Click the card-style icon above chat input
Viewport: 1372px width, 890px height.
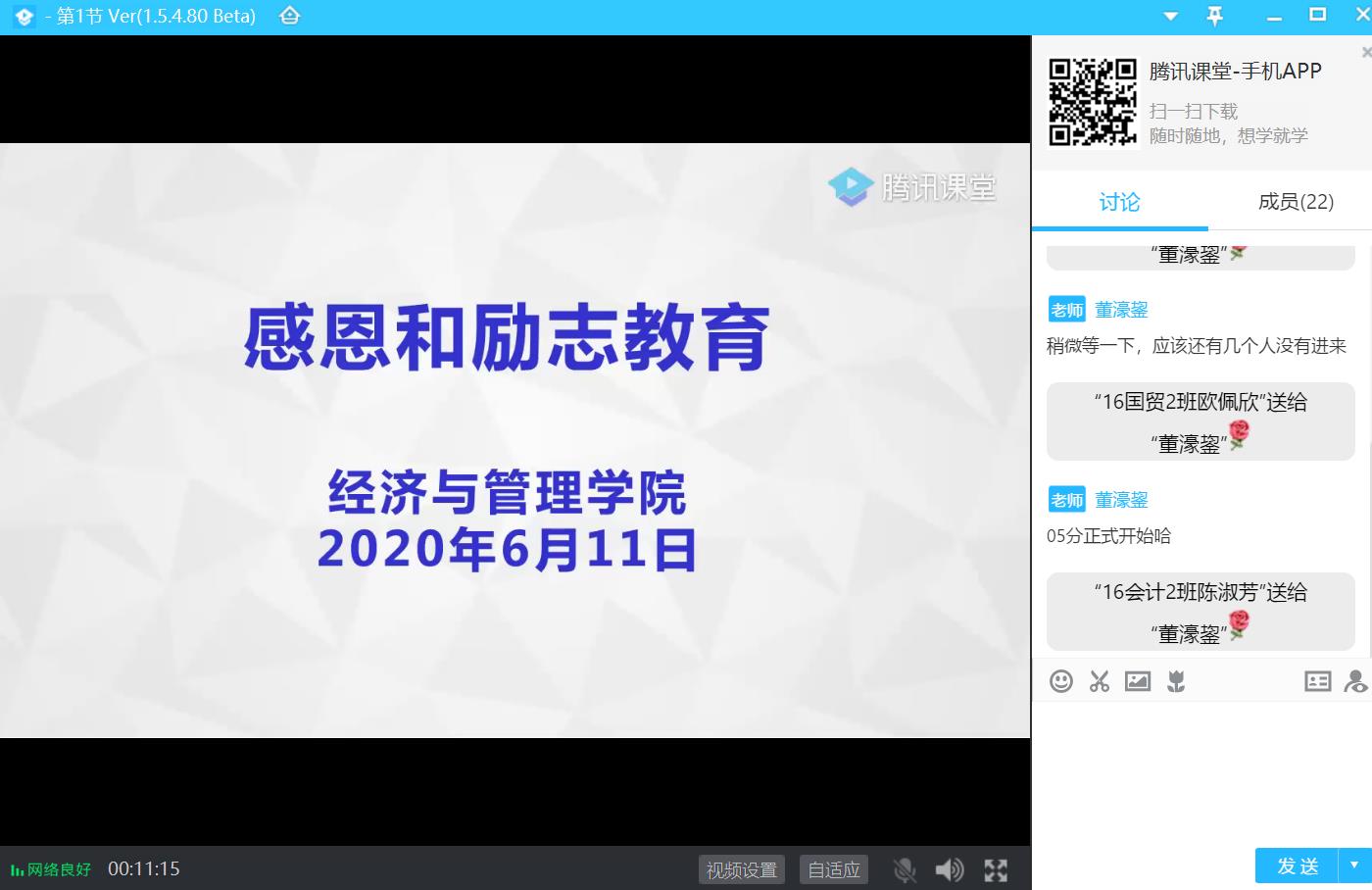click(1317, 681)
